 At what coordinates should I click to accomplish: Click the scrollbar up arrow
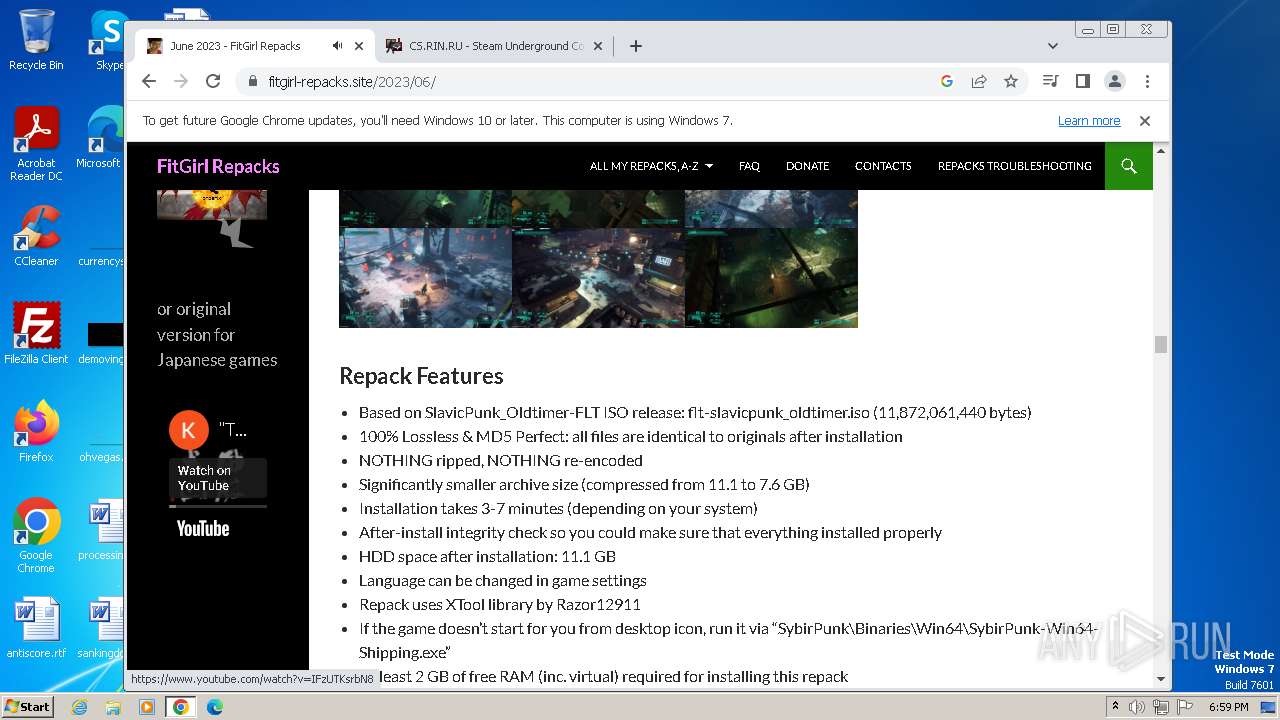point(1161,151)
